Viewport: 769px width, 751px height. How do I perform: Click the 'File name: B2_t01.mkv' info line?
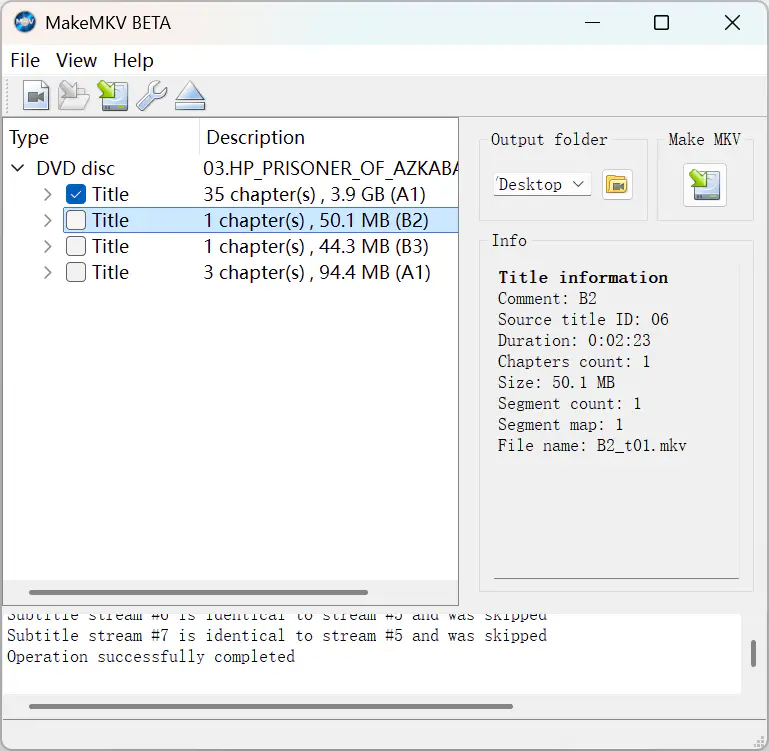pos(592,445)
